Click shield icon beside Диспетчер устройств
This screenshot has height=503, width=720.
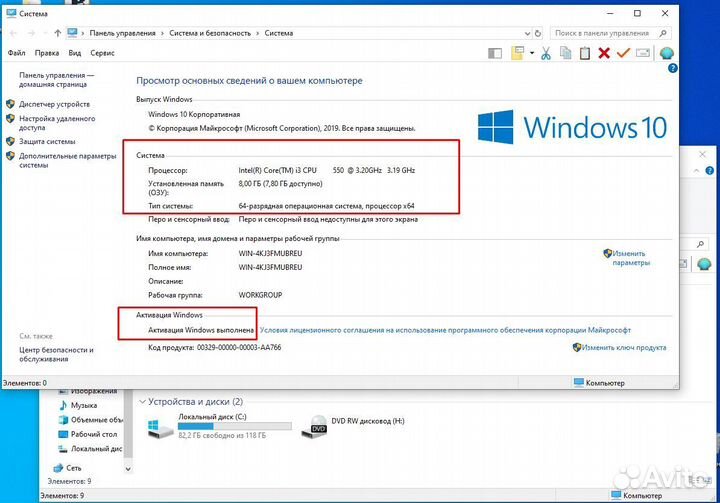tap(11, 104)
